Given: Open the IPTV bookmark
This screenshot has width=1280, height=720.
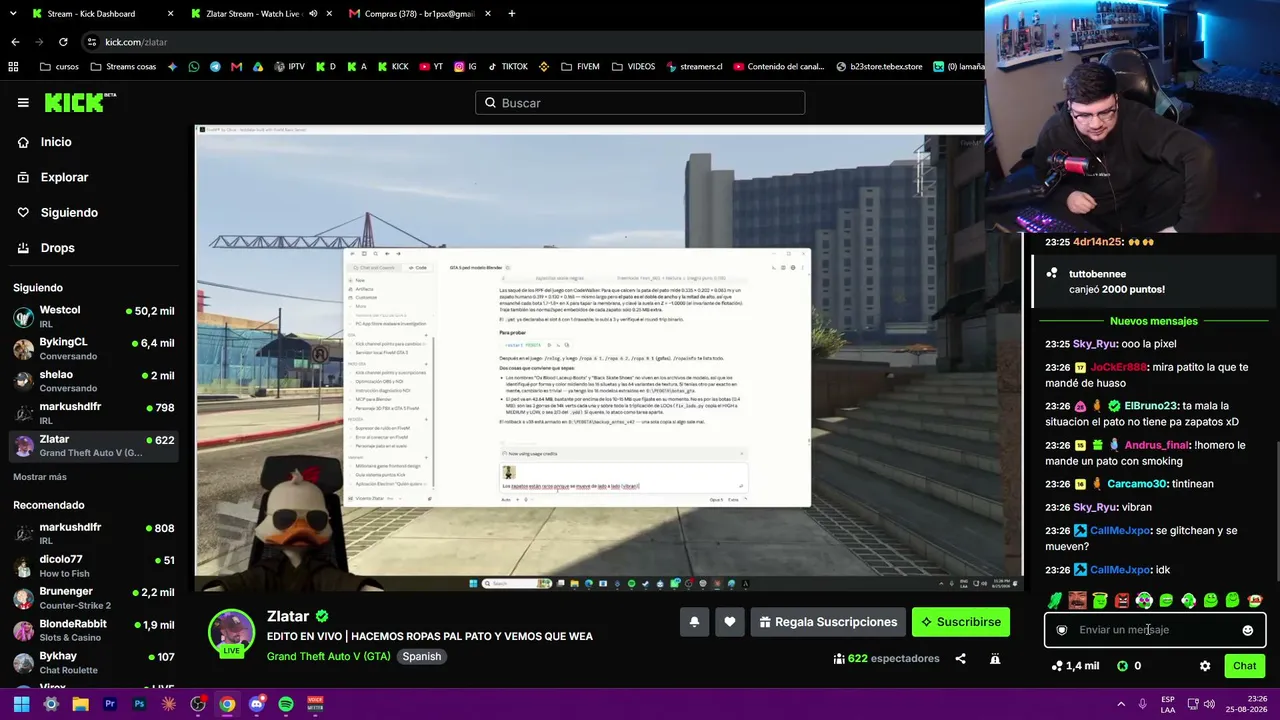Looking at the screenshot, I should (289, 67).
